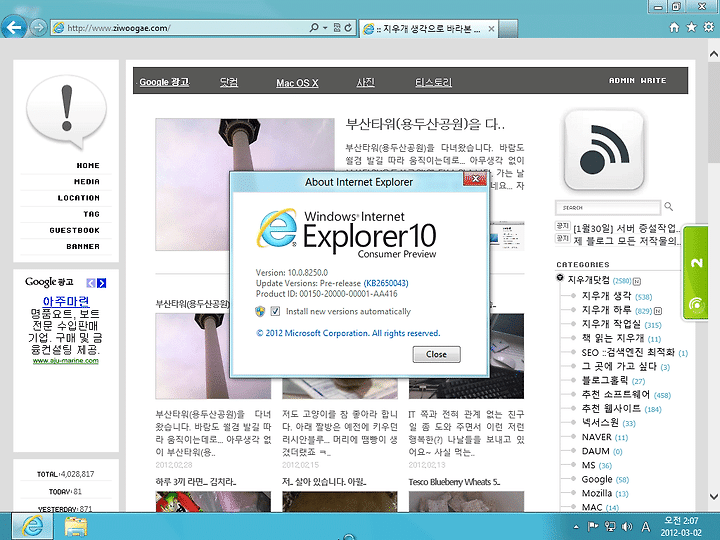Open www.aju-marine.com ad URL

(66, 361)
